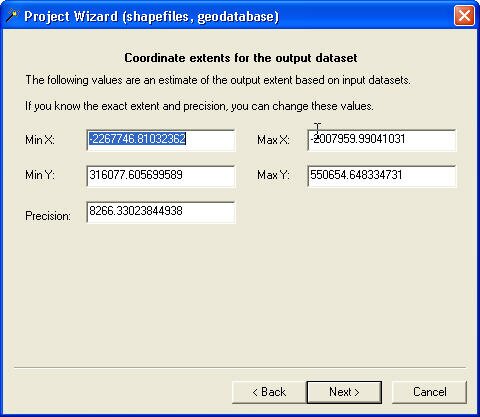Click the wizard wand icon in title bar
Viewport: 480px width, 417px height.
tap(12, 16)
